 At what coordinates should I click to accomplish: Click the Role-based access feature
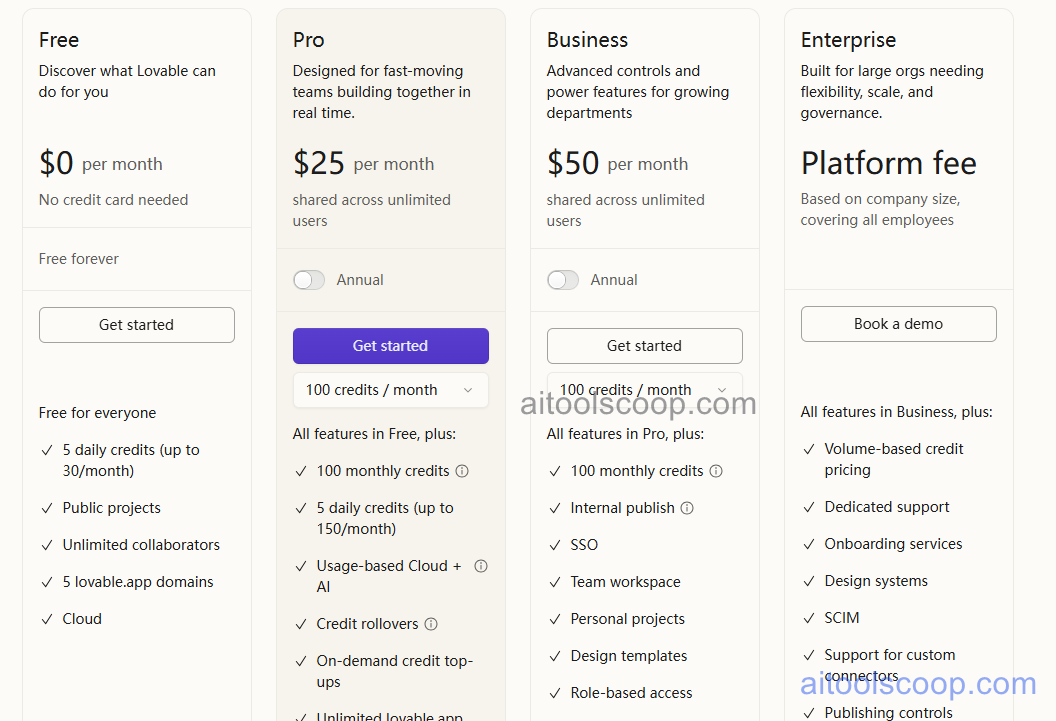pos(631,693)
